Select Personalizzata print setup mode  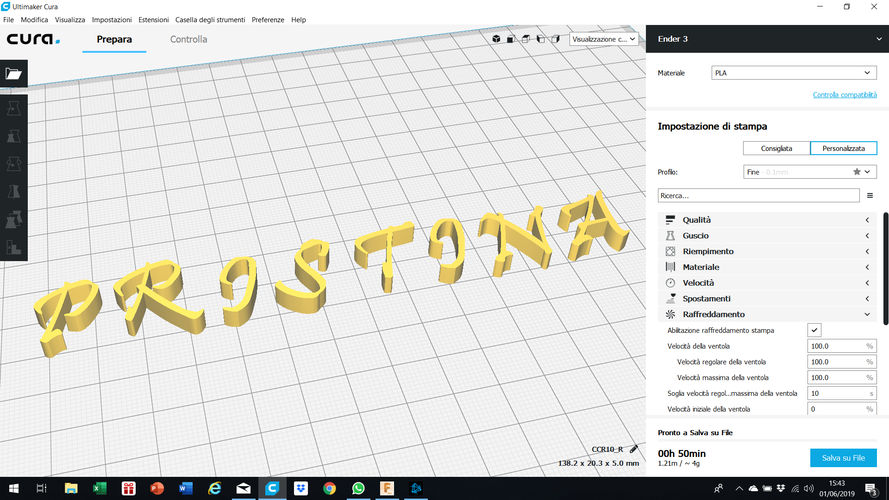pyautogui.click(x=844, y=149)
